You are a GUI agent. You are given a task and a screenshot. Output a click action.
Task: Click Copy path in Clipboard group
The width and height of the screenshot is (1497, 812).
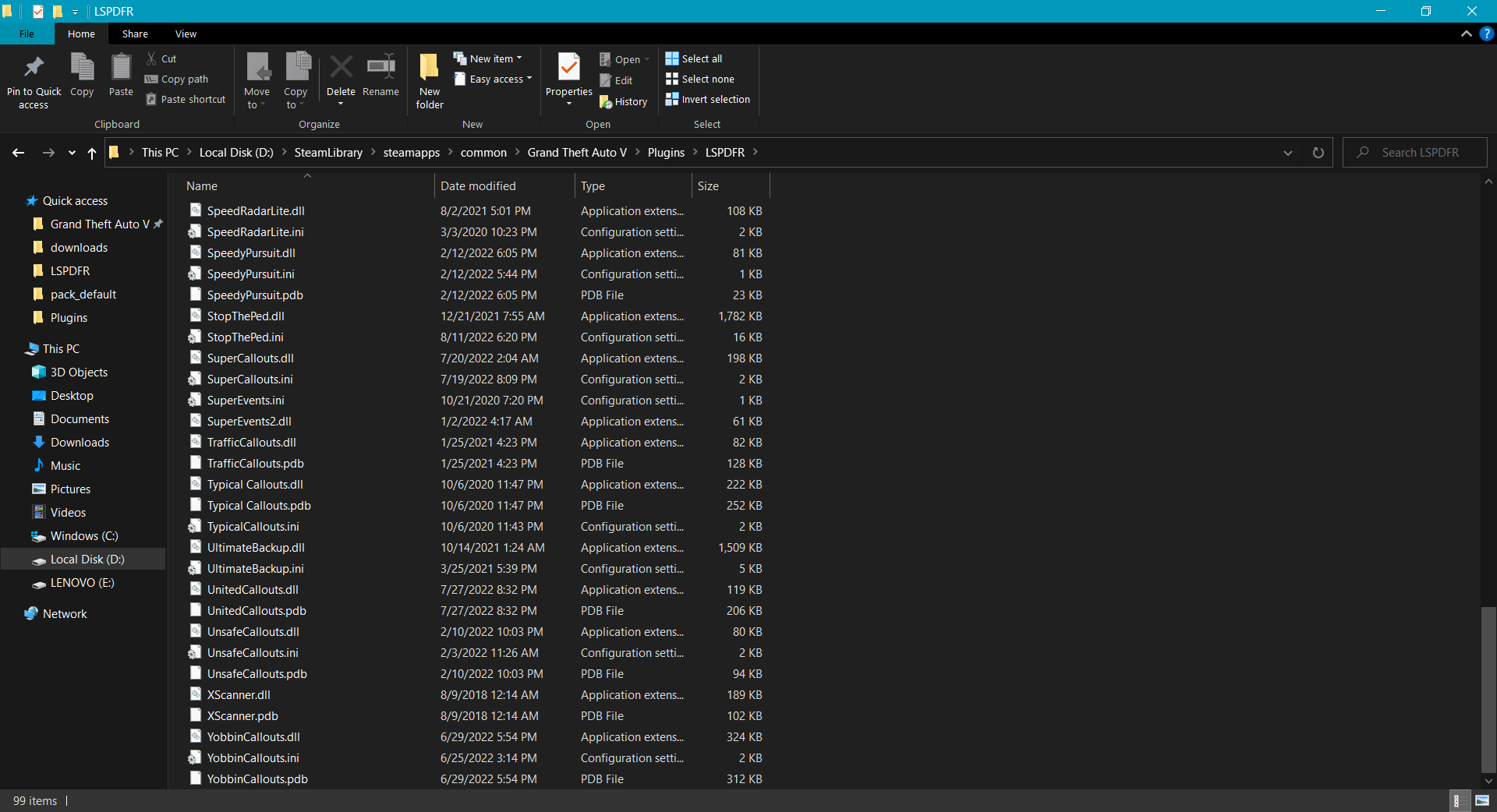[x=177, y=79]
